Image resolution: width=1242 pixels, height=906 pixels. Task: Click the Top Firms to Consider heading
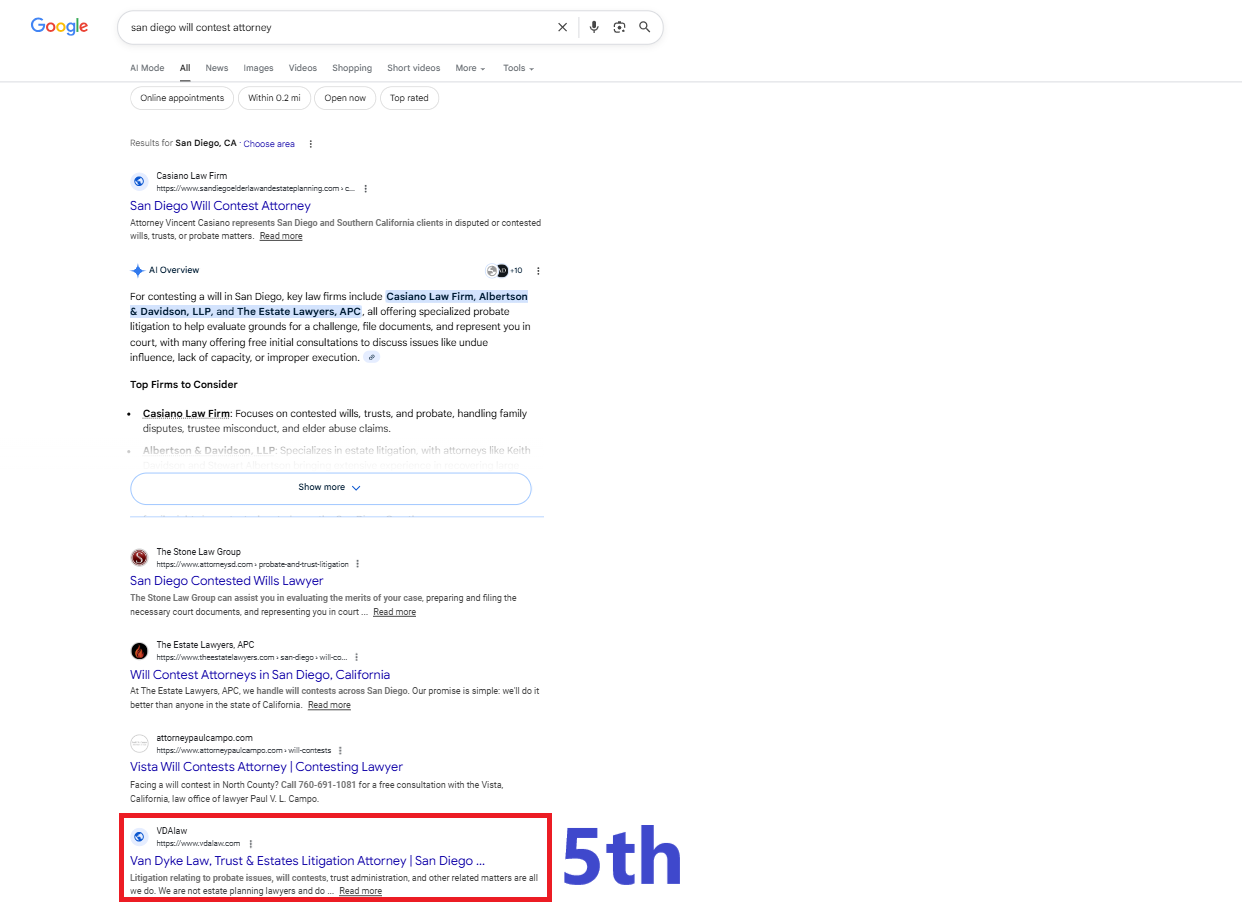click(184, 384)
